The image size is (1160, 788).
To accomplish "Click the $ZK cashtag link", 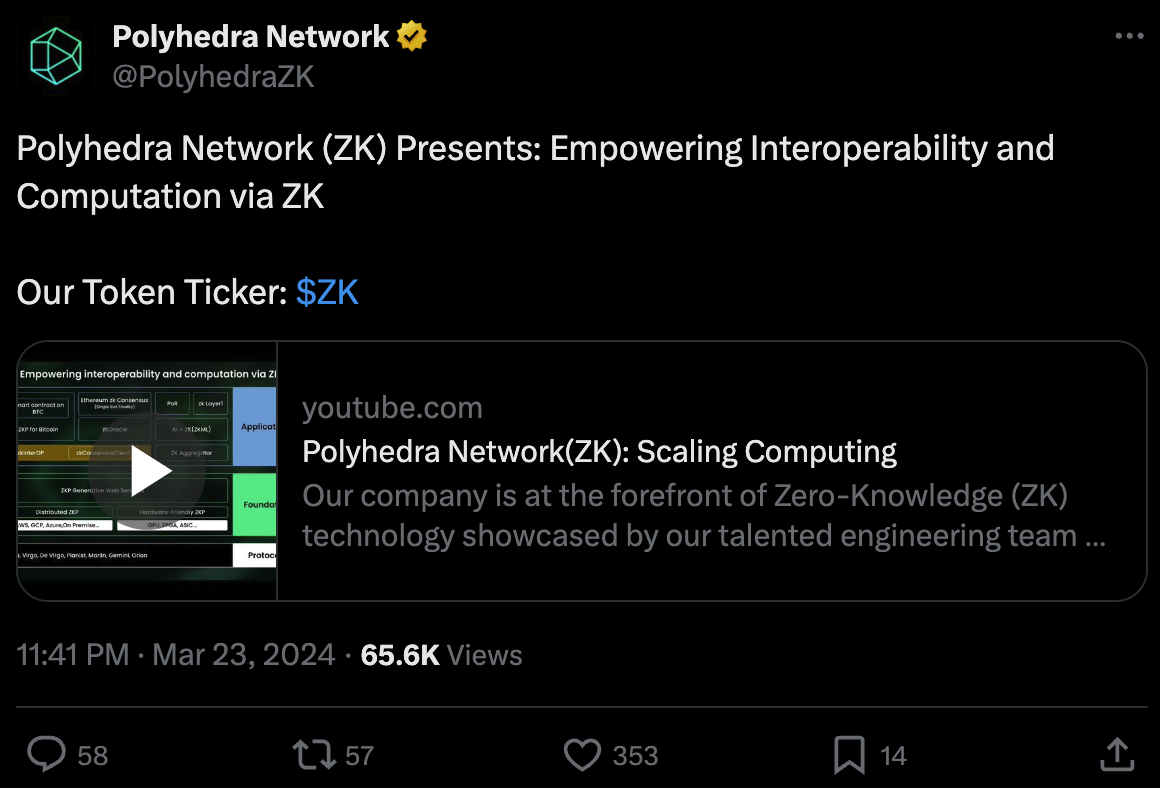I will [x=327, y=292].
